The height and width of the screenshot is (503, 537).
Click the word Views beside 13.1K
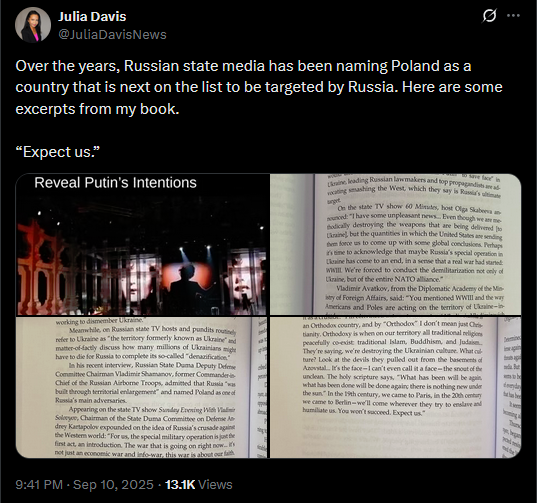215,485
